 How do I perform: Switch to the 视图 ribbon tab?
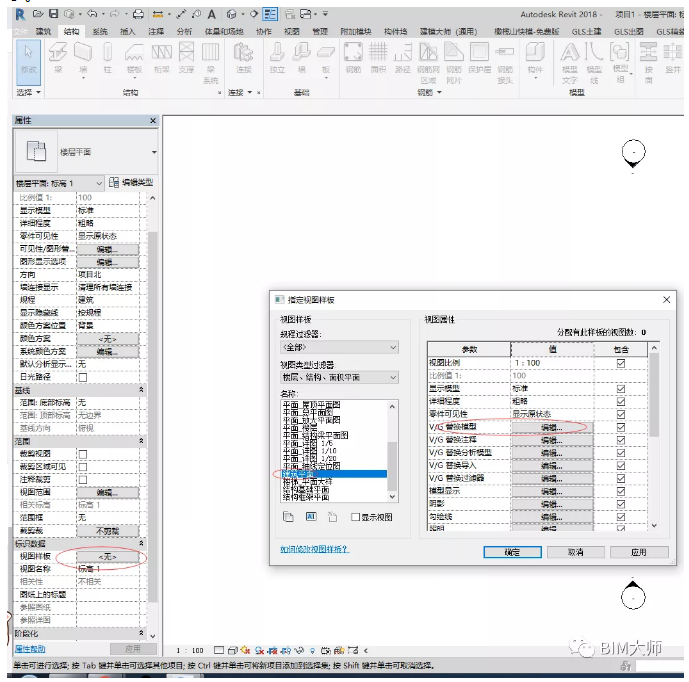pos(291,32)
